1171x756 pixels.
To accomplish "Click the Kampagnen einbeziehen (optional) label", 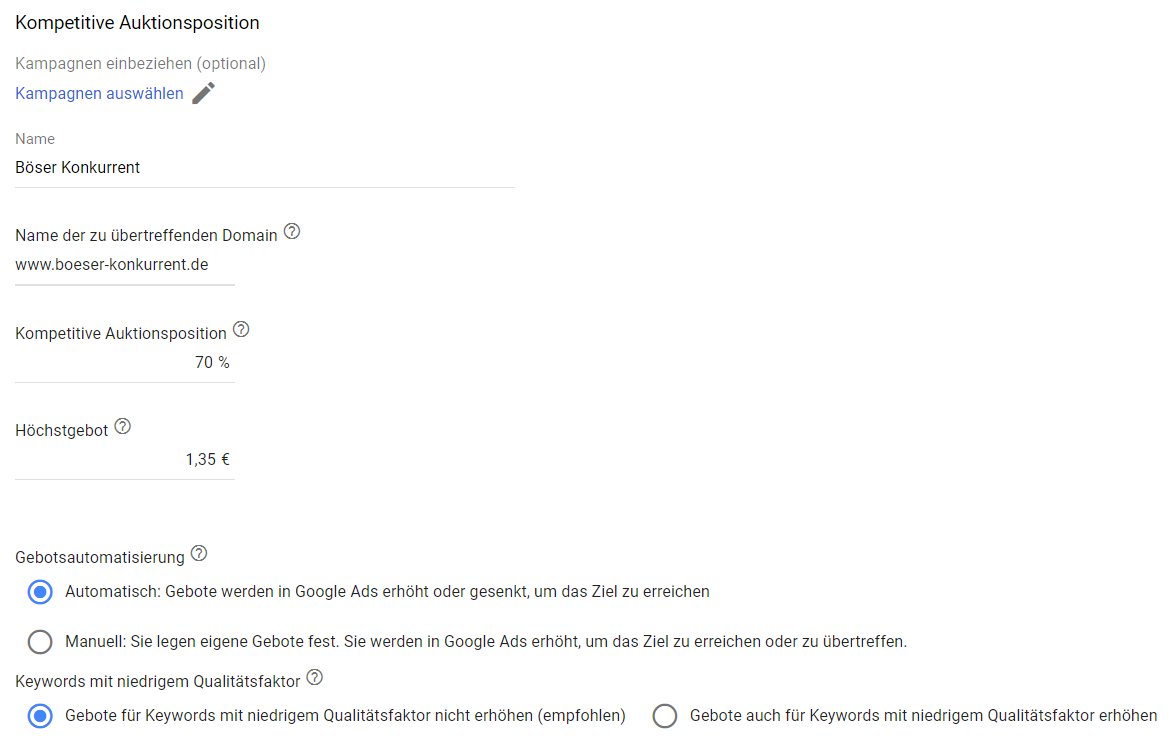I will (x=140, y=63).
